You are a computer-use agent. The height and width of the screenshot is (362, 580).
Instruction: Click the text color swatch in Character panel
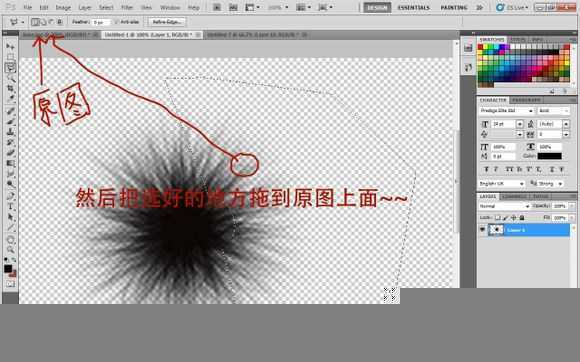tap(549, 156)
